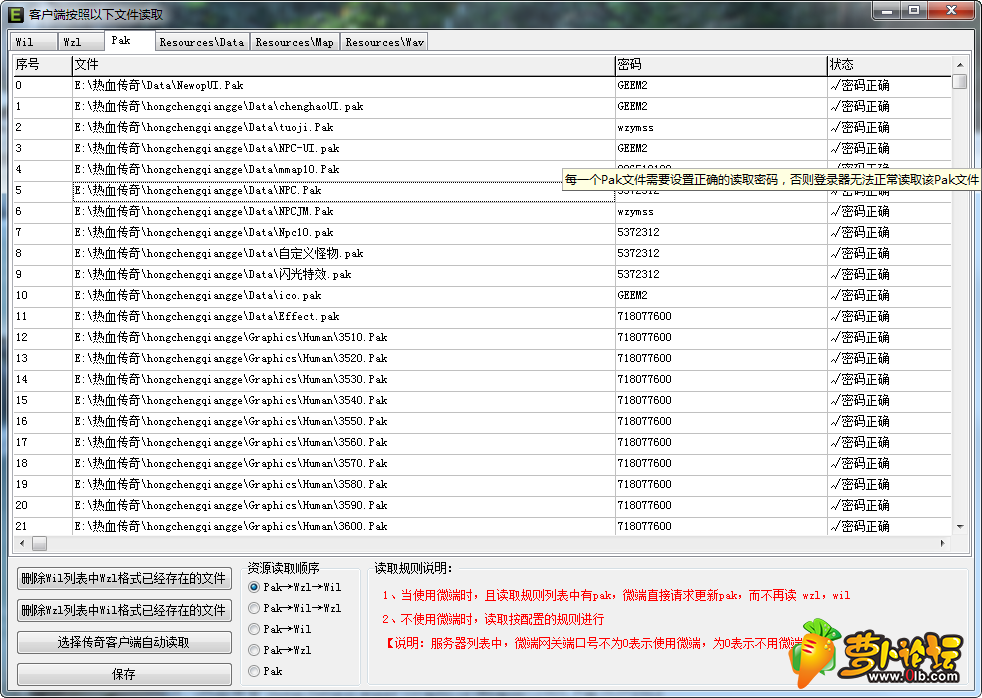The image size is (982, 698).
Task: Click the 保存 save button
Action: 124,674
